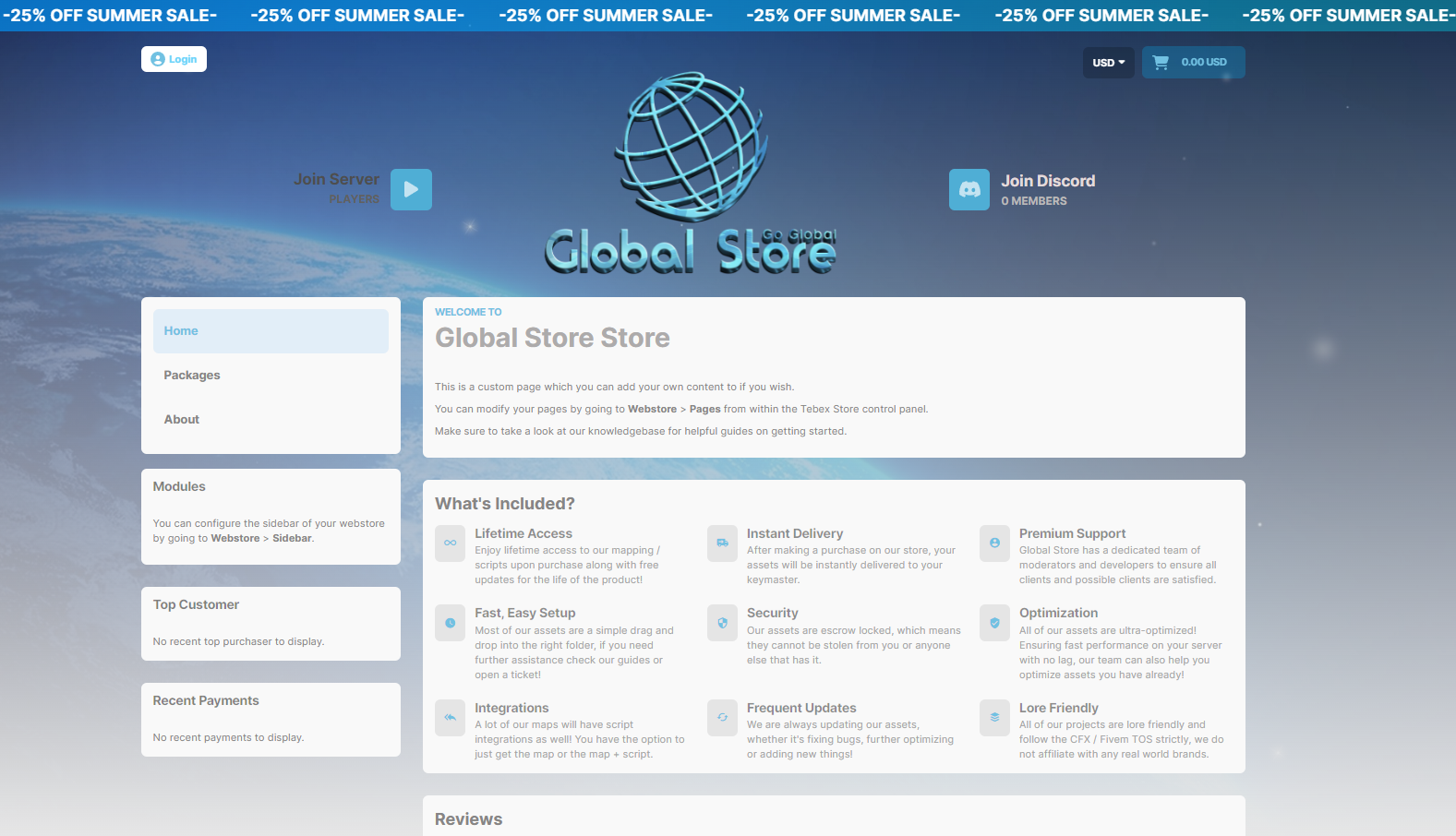The height and width of the screenshot is (836, 1456).
Task: Click the Modules sidebar heading
Action: (179, 486)
